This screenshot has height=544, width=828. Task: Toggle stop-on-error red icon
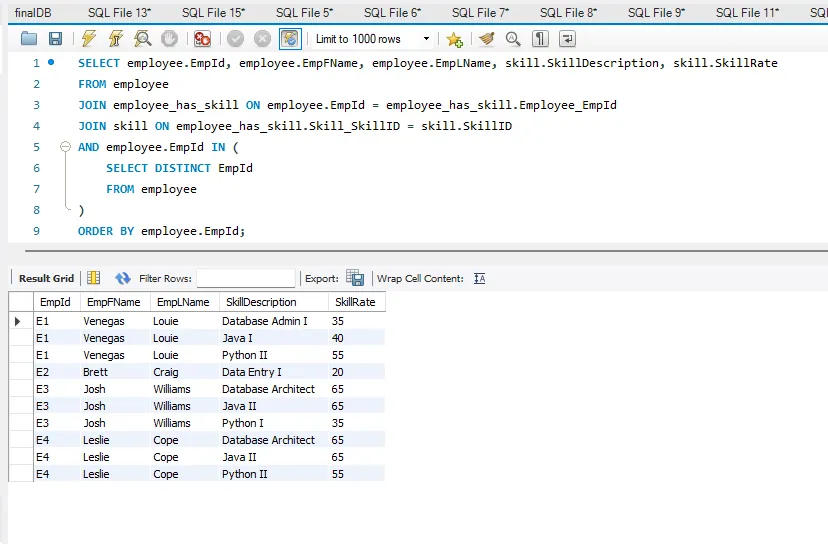[202, 39]
